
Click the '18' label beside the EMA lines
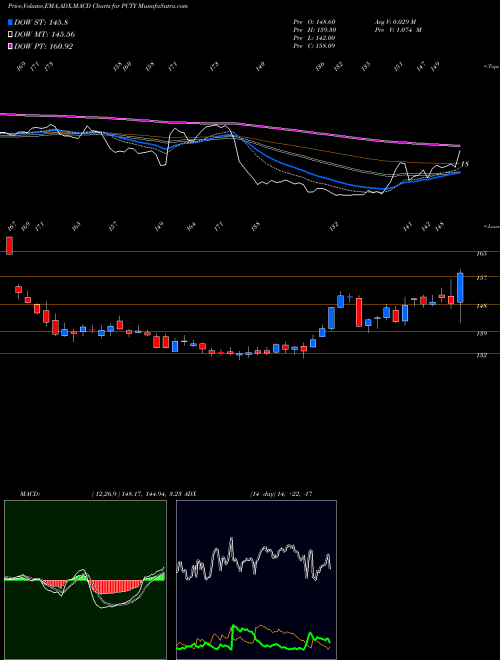click(465, 164)
